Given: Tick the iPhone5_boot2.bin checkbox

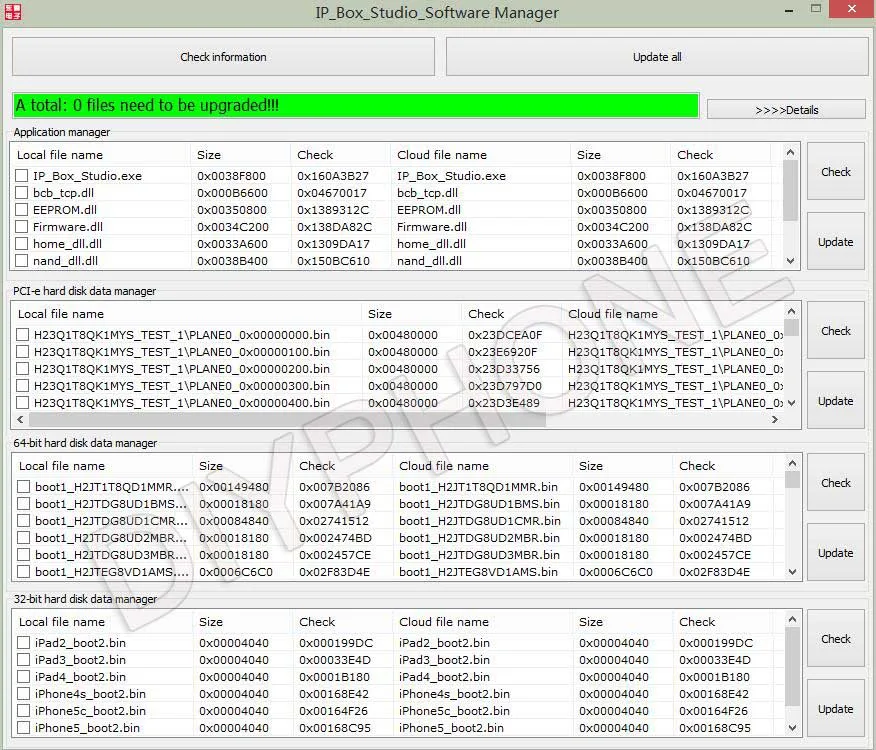Looking at the screenshot, I should [23, 728].
